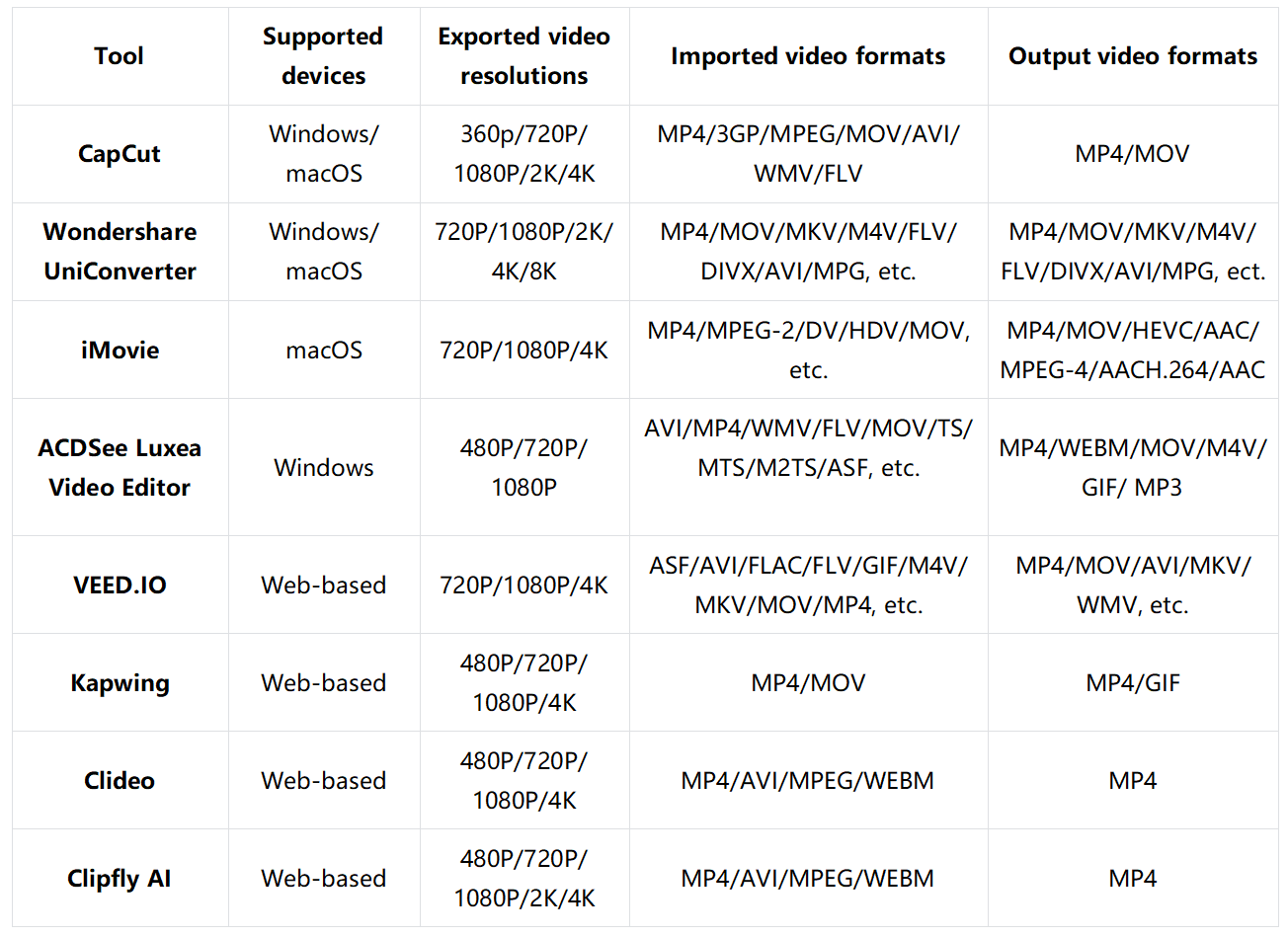Click the Output video formats header
The width and height of the screenshot is (1288, 937).
(x=1132, y=56)
